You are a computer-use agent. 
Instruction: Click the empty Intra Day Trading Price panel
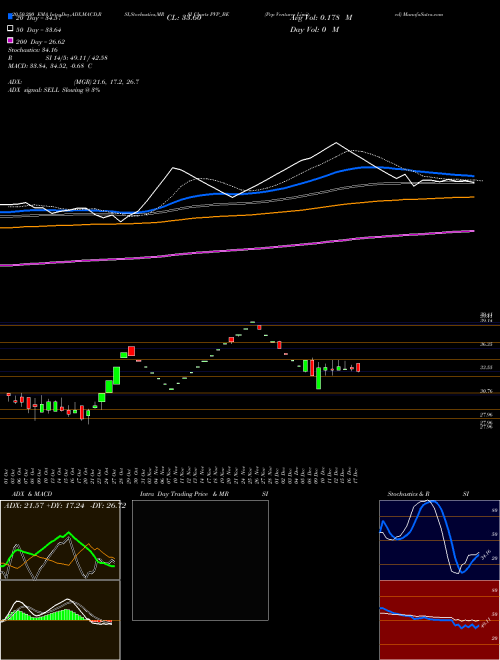click(200, 560)
